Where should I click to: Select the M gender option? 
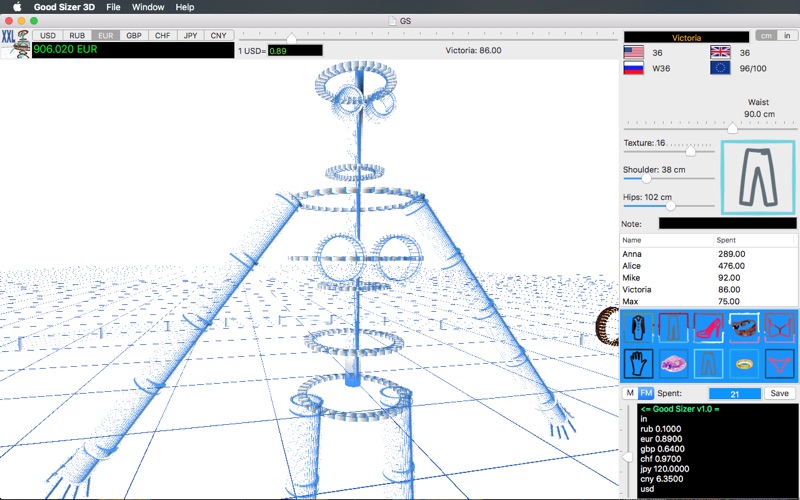[x=630, y=393]
